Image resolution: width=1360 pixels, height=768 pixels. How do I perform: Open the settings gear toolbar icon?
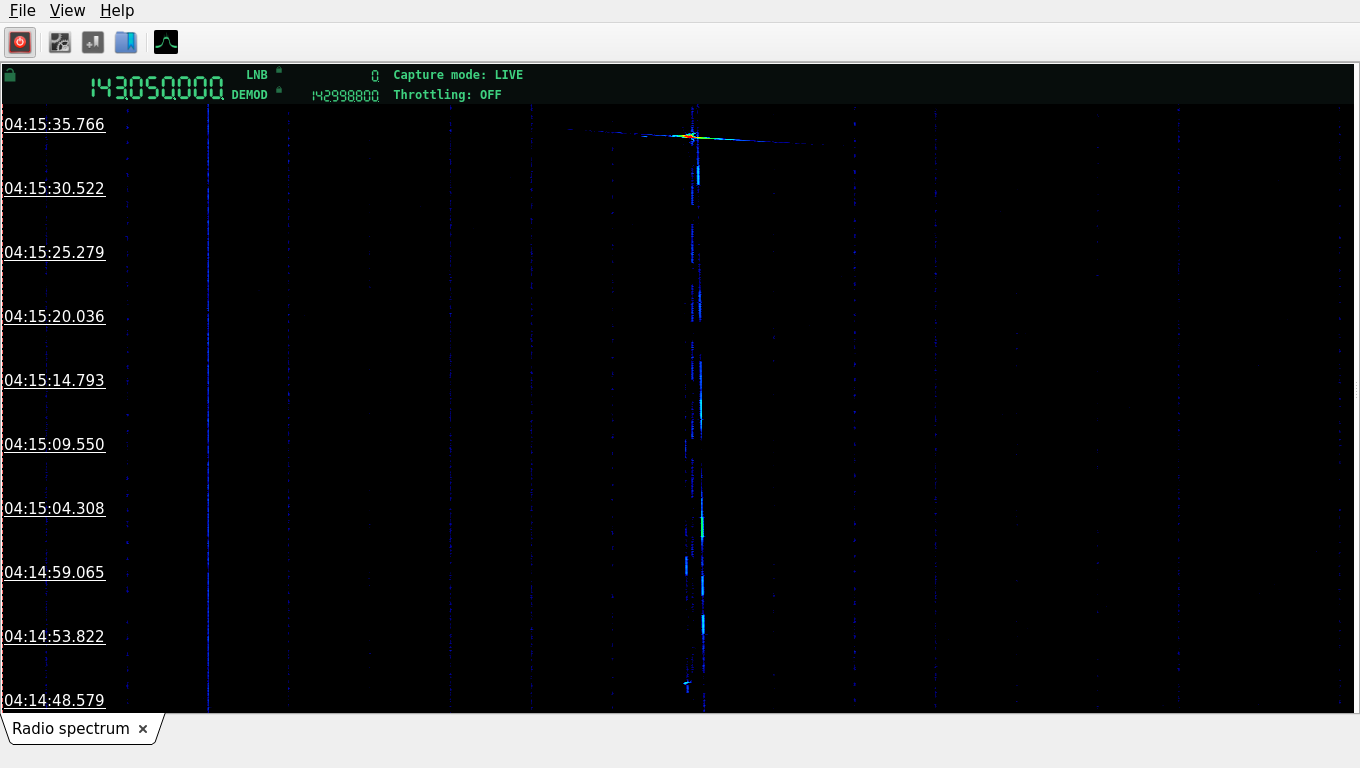tap(60, 42)
